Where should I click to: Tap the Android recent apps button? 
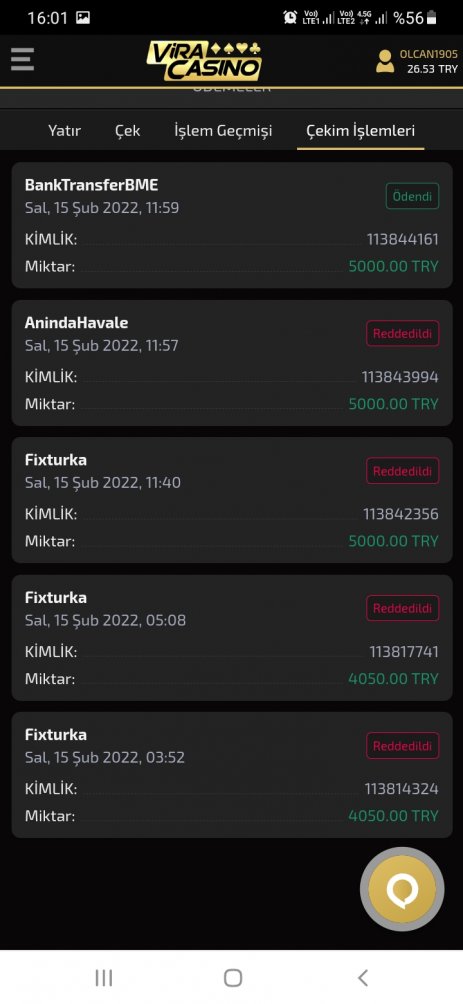(104, 978)
